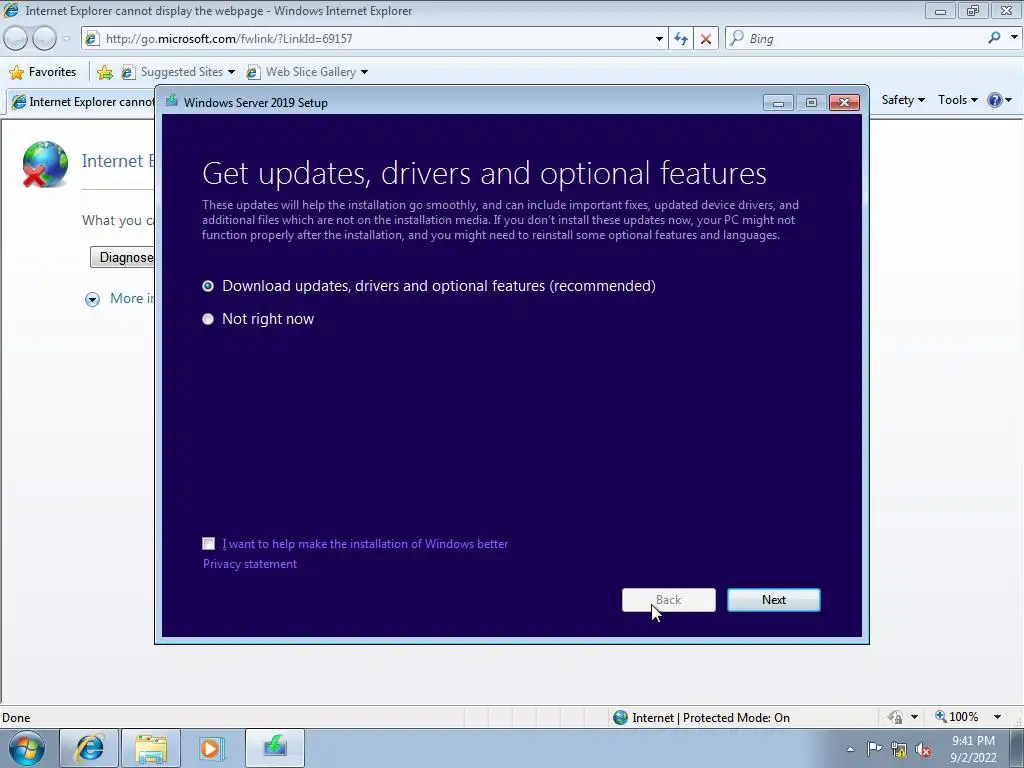Minimize the Windows Server 2019 Setup window
Screen dimensions: 1024x768
click(778, 103)
